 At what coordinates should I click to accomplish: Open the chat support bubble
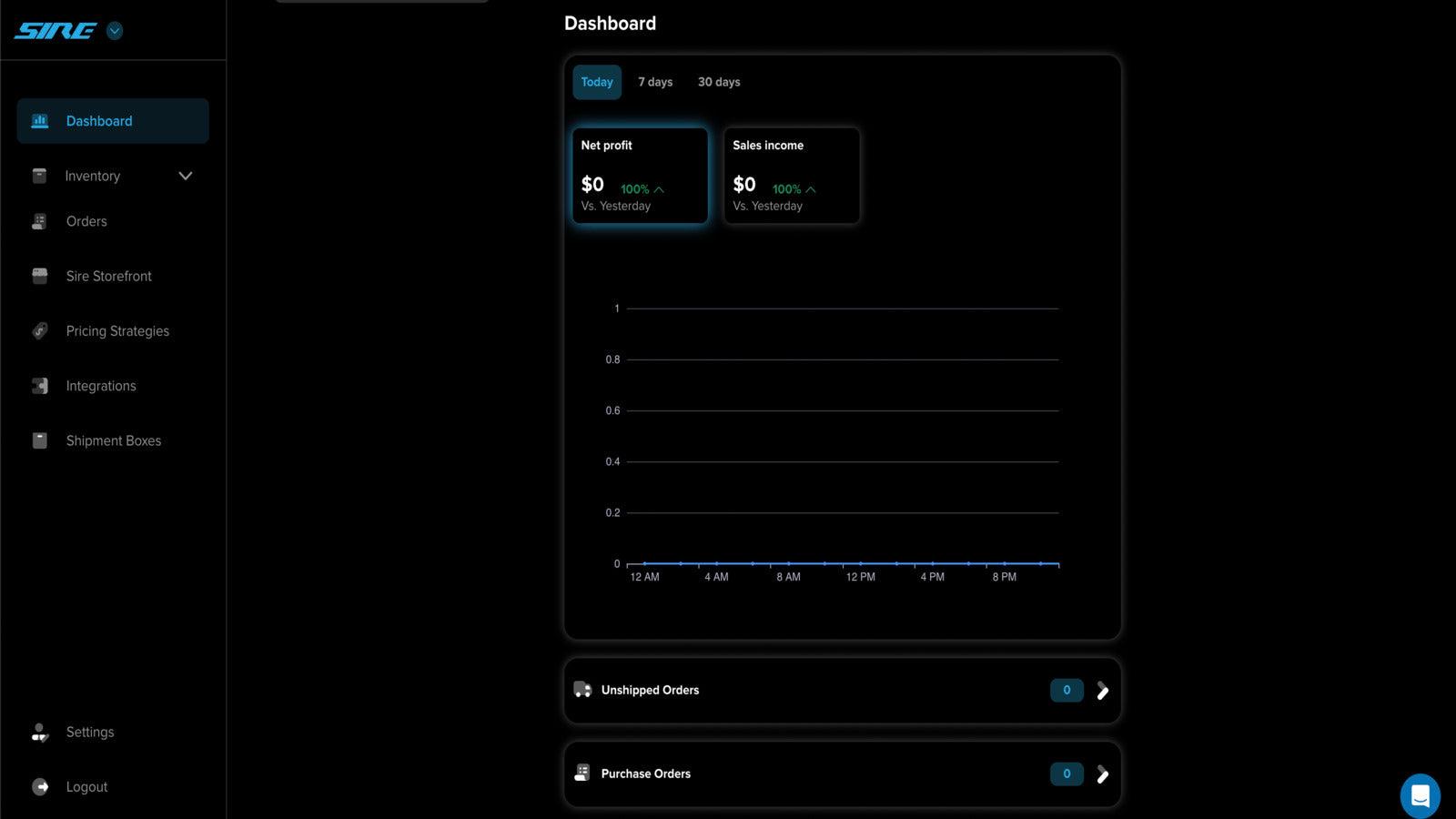pos(1420,795)
